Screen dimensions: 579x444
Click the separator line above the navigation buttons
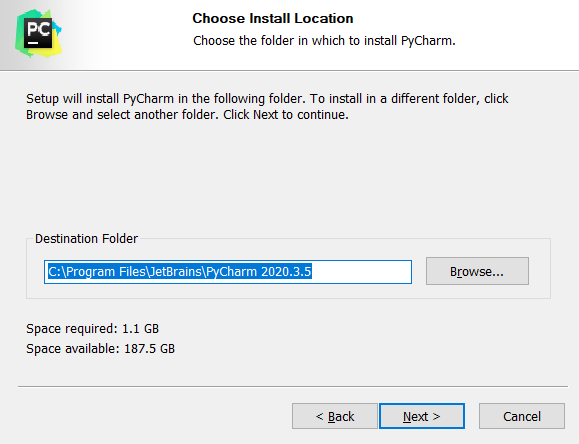click(293, 386)
